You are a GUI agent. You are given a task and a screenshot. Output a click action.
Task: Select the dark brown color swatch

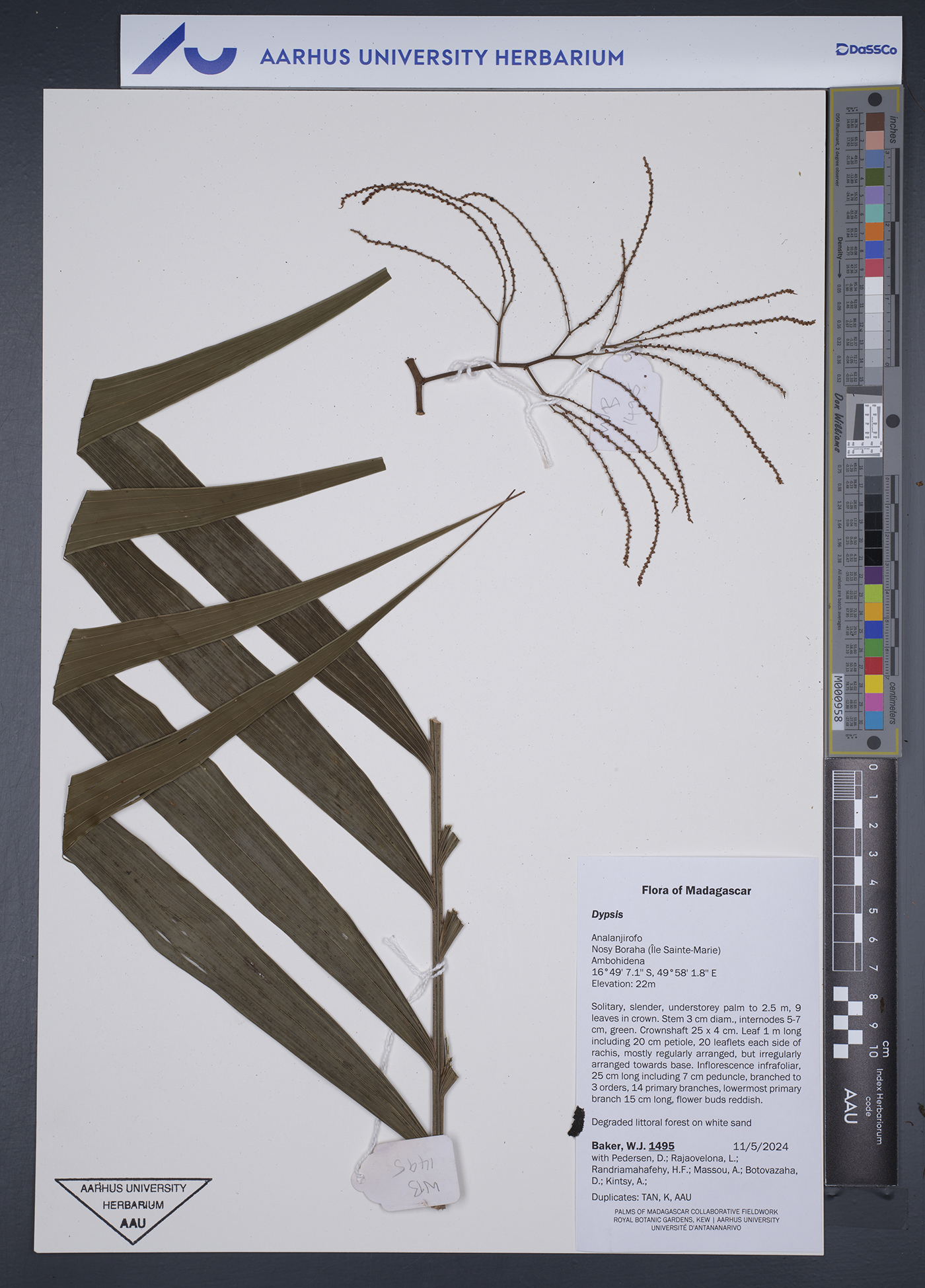click(875, 122)
